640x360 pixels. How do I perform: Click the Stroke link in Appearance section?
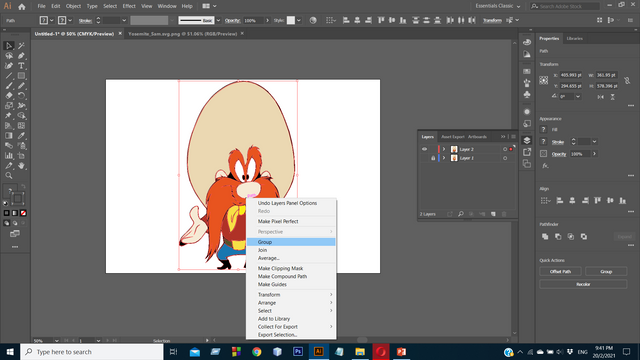tap(558, 142)
